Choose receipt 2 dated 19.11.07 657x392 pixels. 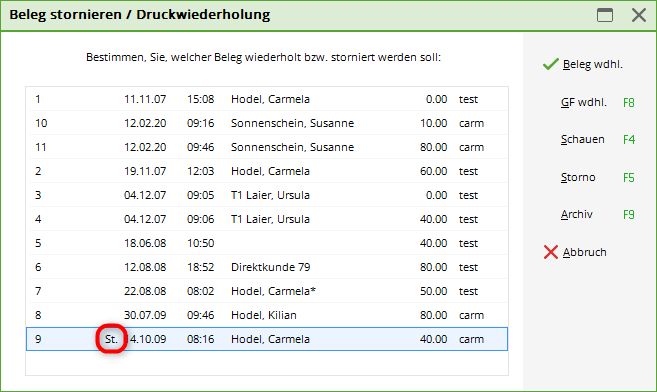pyautogui.click(x=267, y=171)
